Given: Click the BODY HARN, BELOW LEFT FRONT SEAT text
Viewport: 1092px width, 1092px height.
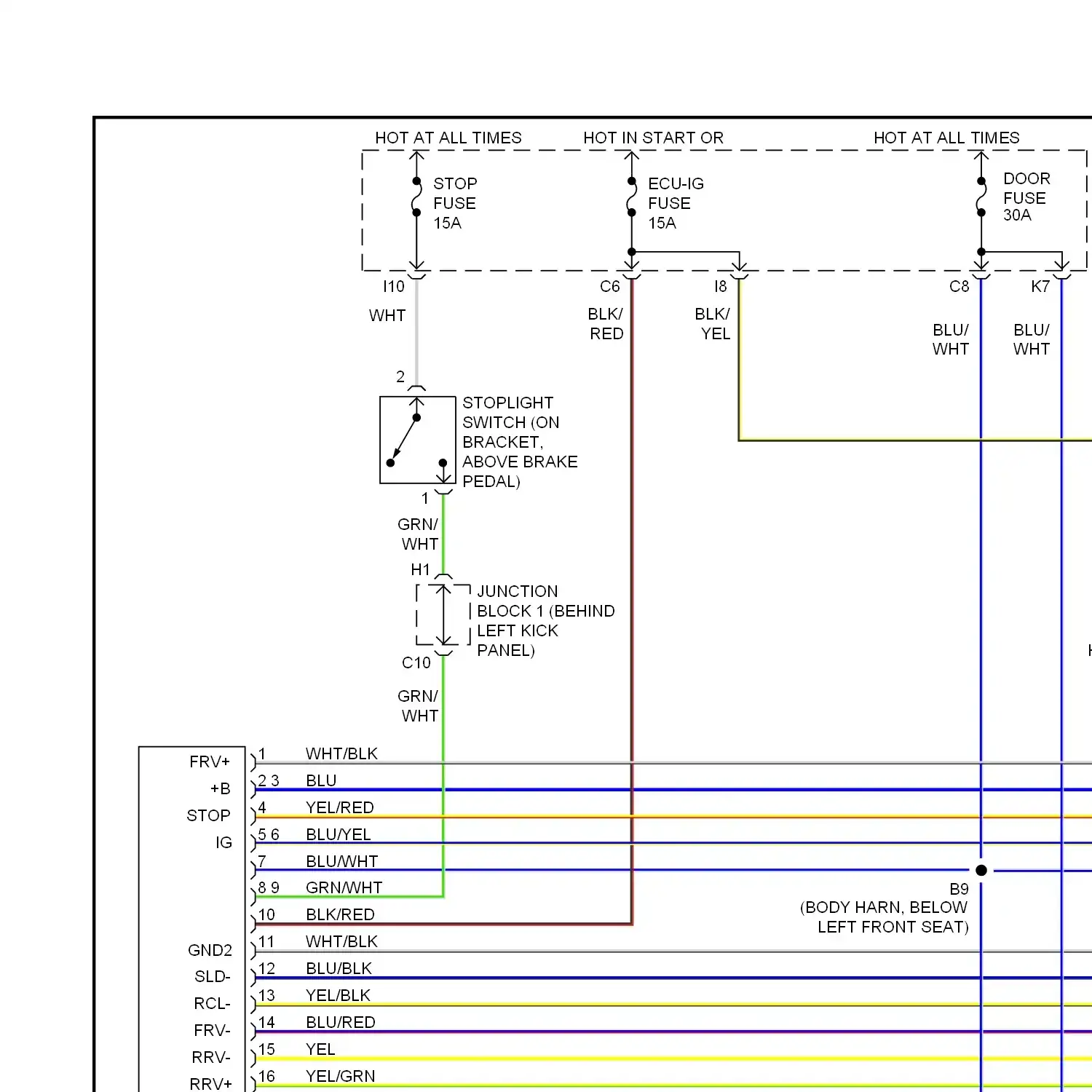Looking at the screenshot, I should [x=885, y=917].
